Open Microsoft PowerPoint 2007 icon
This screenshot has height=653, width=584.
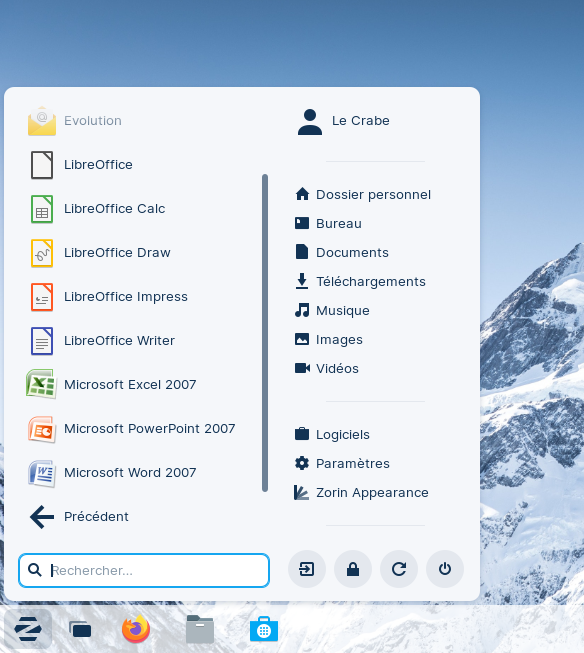click(41, 429)
